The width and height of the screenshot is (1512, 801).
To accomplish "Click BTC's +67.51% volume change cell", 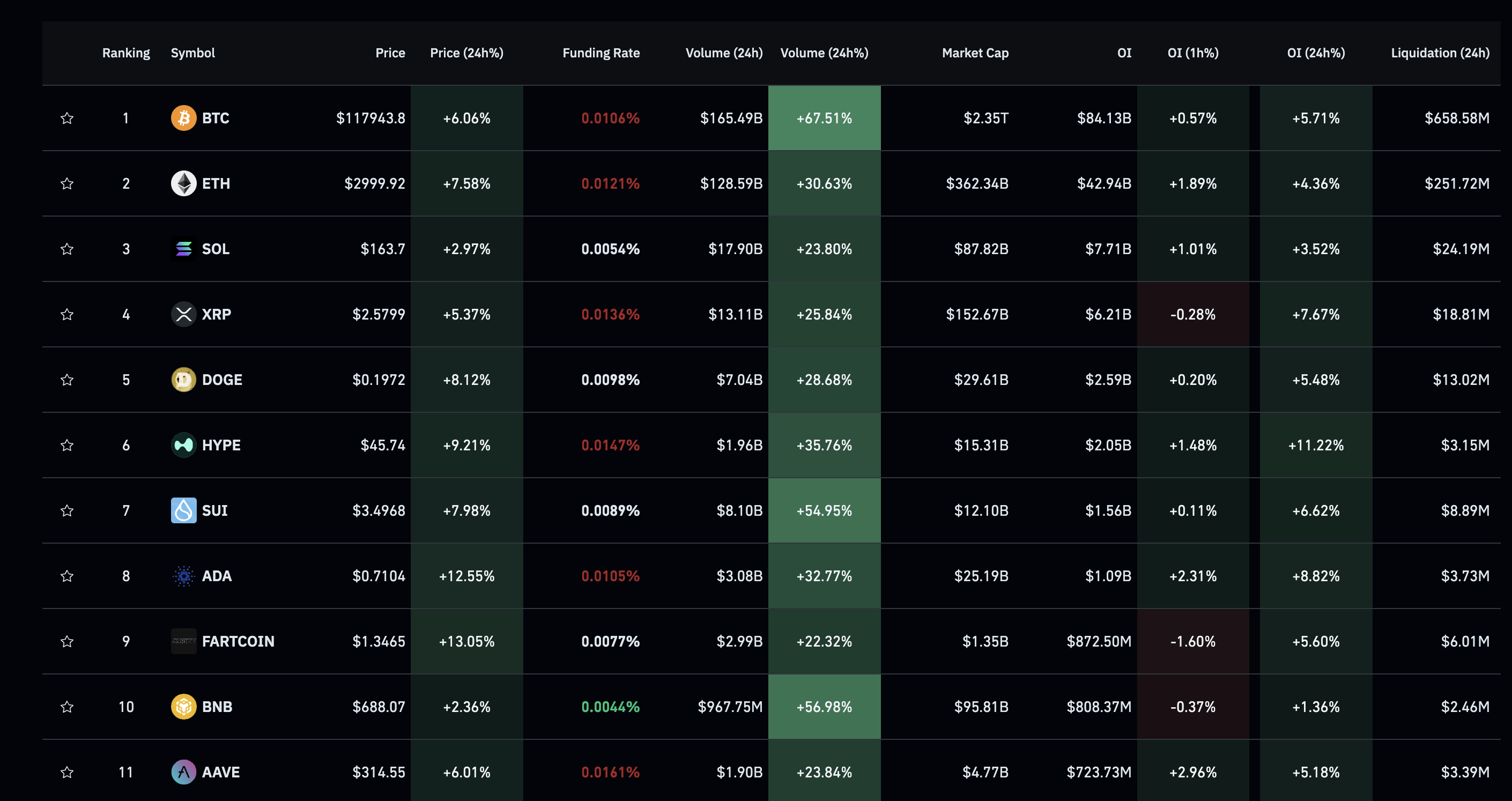I will point(824,118).
